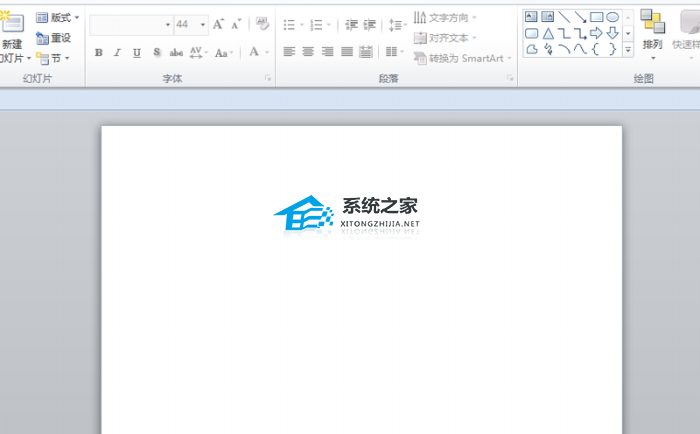Viewport: 700px width, 434px height.
Task: Expand the full shapes gallery
Action: point(628,50)
